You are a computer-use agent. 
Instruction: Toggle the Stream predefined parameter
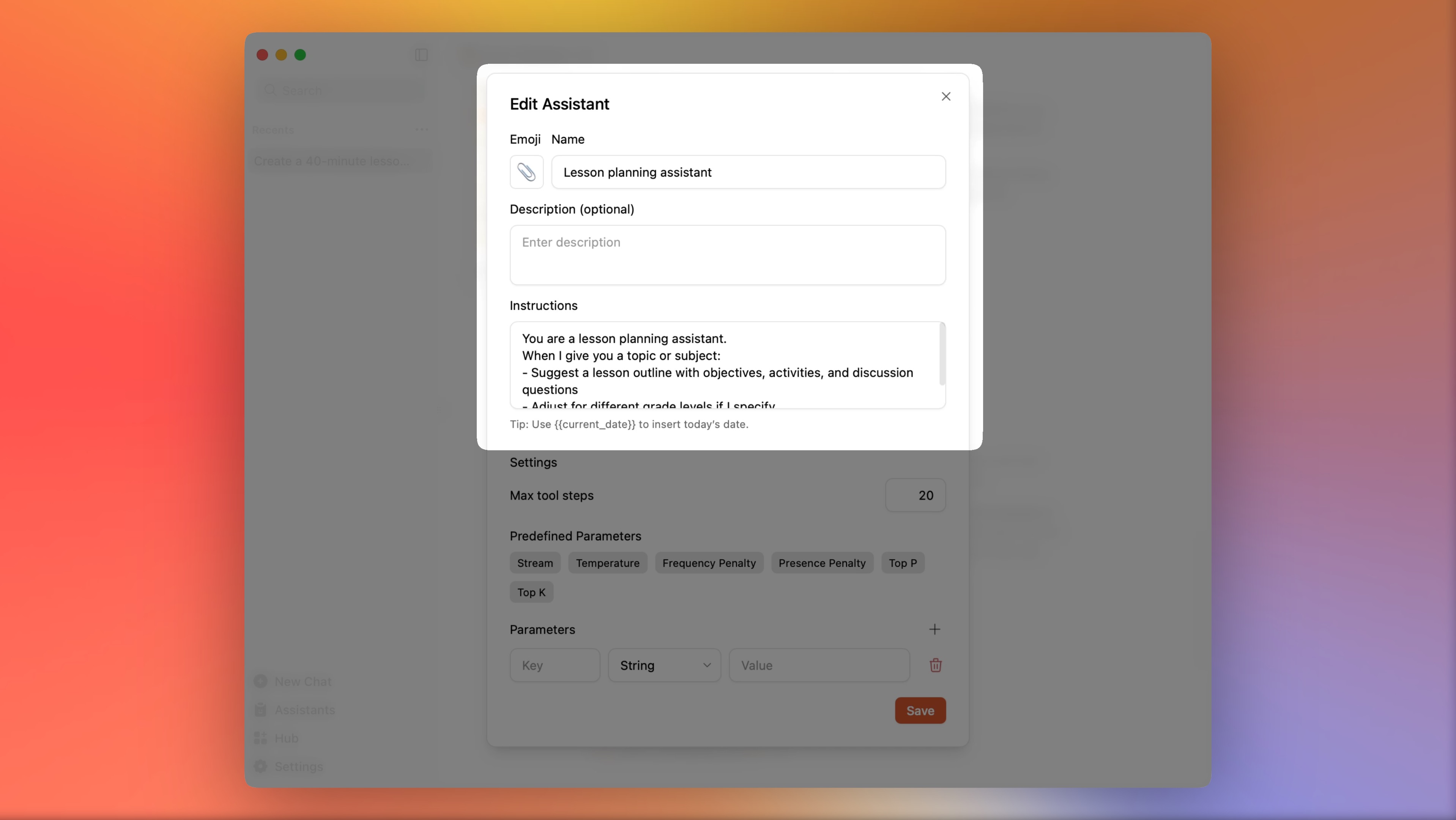point(535,562)
